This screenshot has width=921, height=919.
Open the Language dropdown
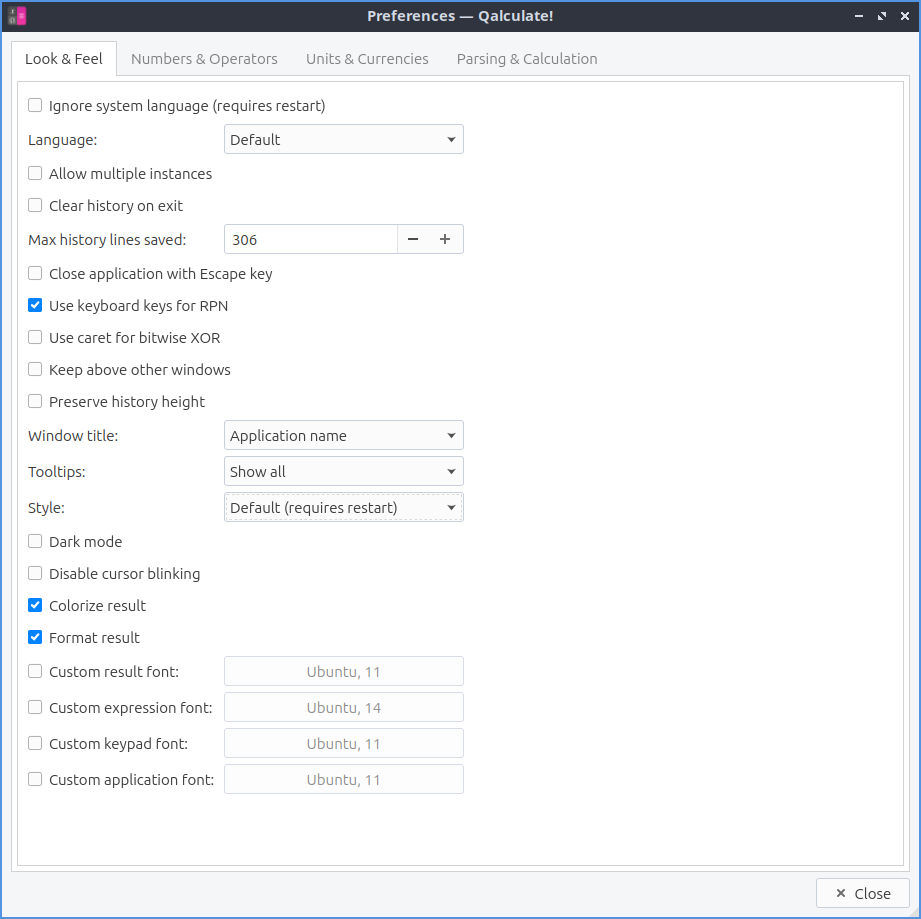tap(343, 140)
